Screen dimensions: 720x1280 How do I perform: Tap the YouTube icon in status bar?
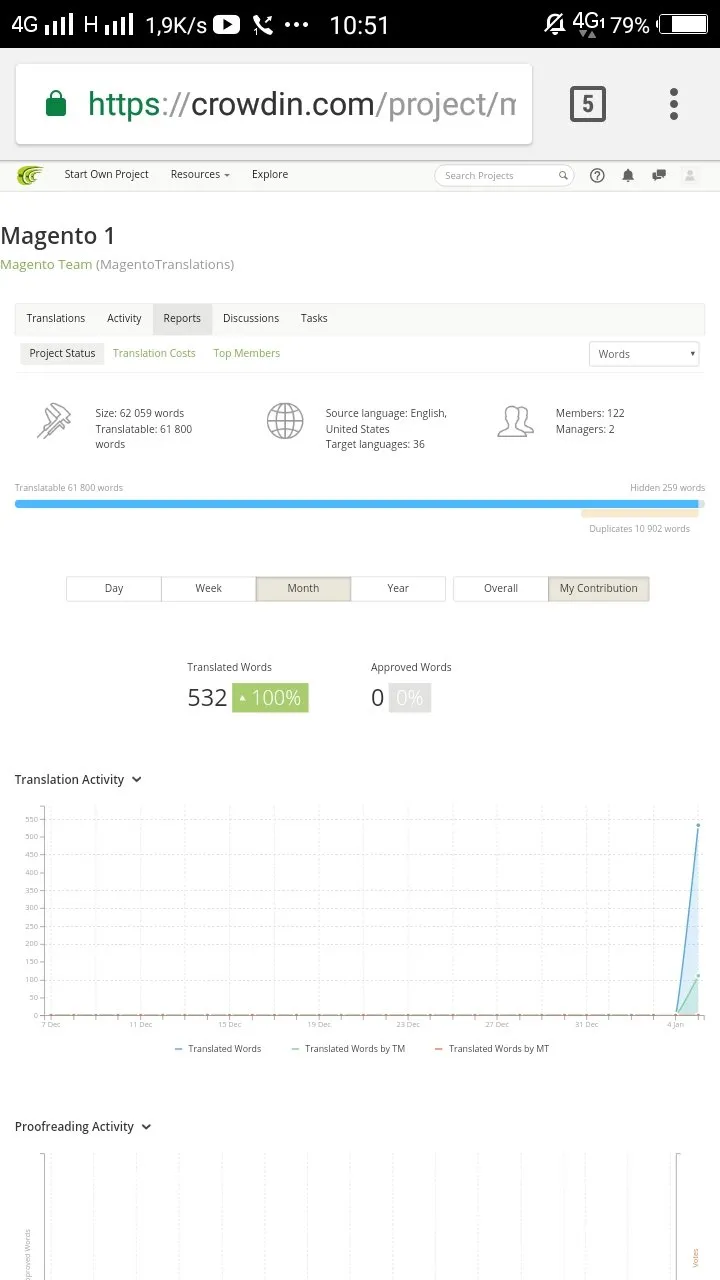point(227,25)
